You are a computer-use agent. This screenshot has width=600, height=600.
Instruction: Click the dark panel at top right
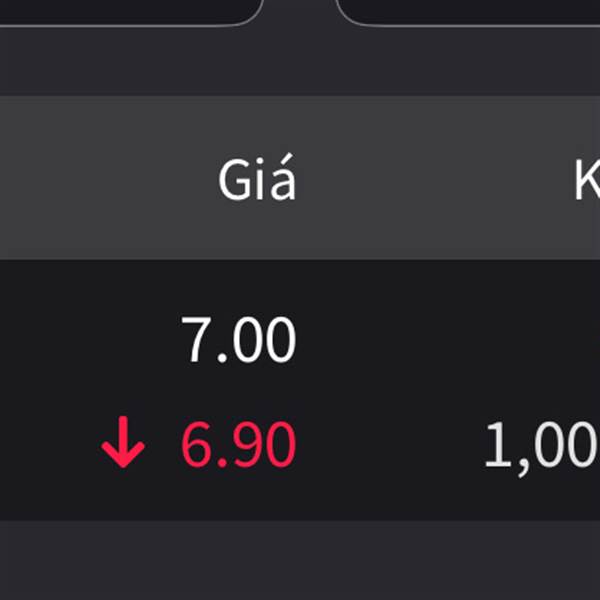[x=471, y=11]
